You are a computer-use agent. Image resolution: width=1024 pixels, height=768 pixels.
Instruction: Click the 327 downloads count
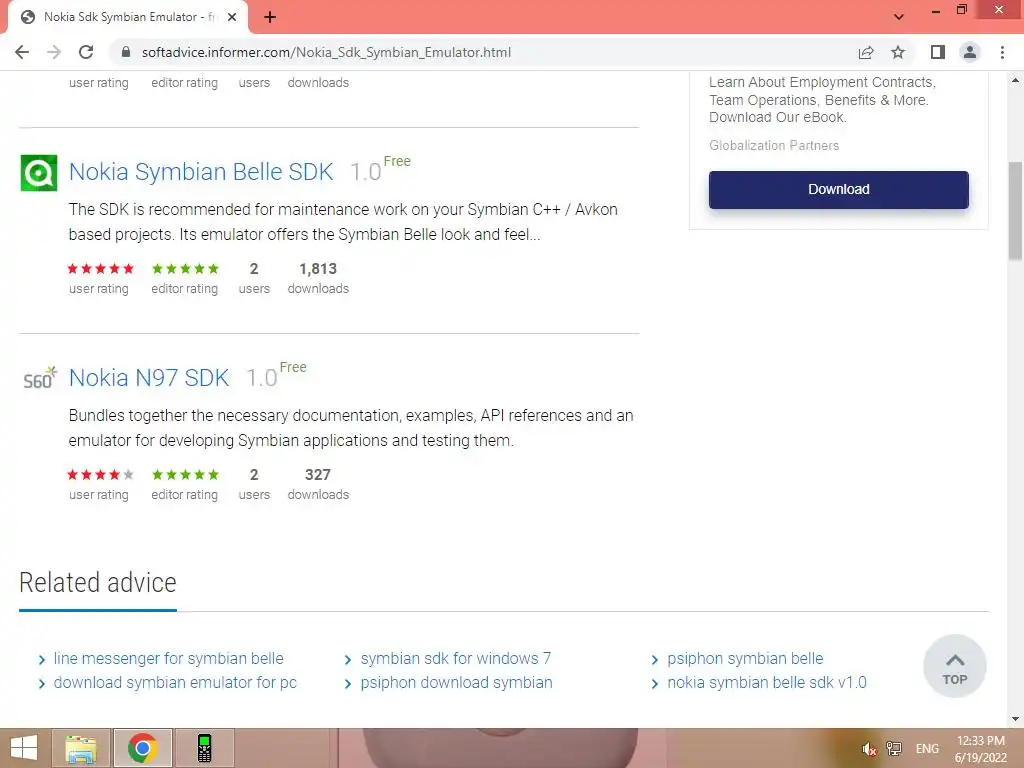[x=318, y=475]
